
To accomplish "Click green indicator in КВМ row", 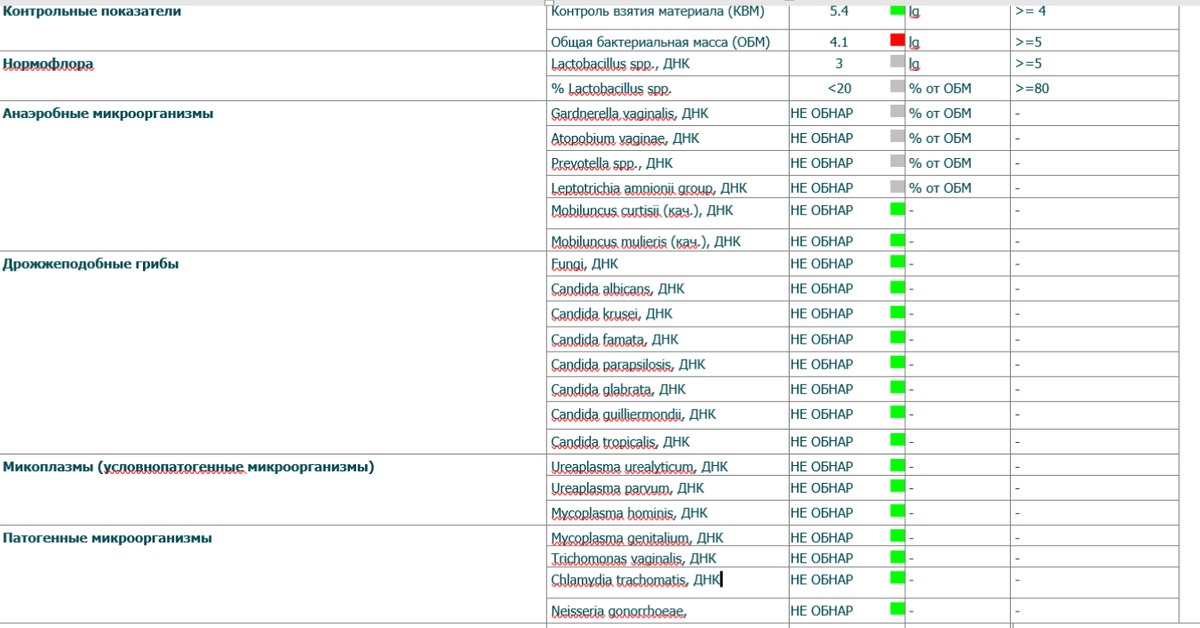I will 897,10.
